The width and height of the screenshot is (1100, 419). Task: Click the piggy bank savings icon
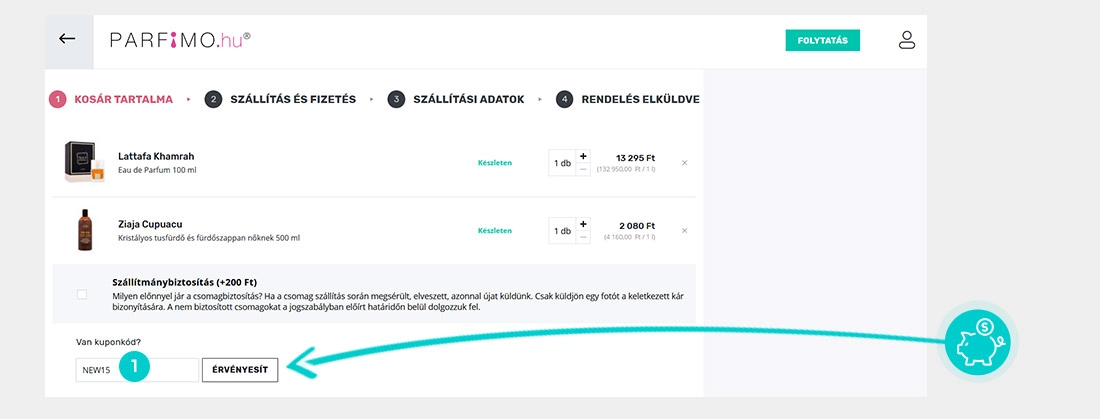tap(978, 343)
